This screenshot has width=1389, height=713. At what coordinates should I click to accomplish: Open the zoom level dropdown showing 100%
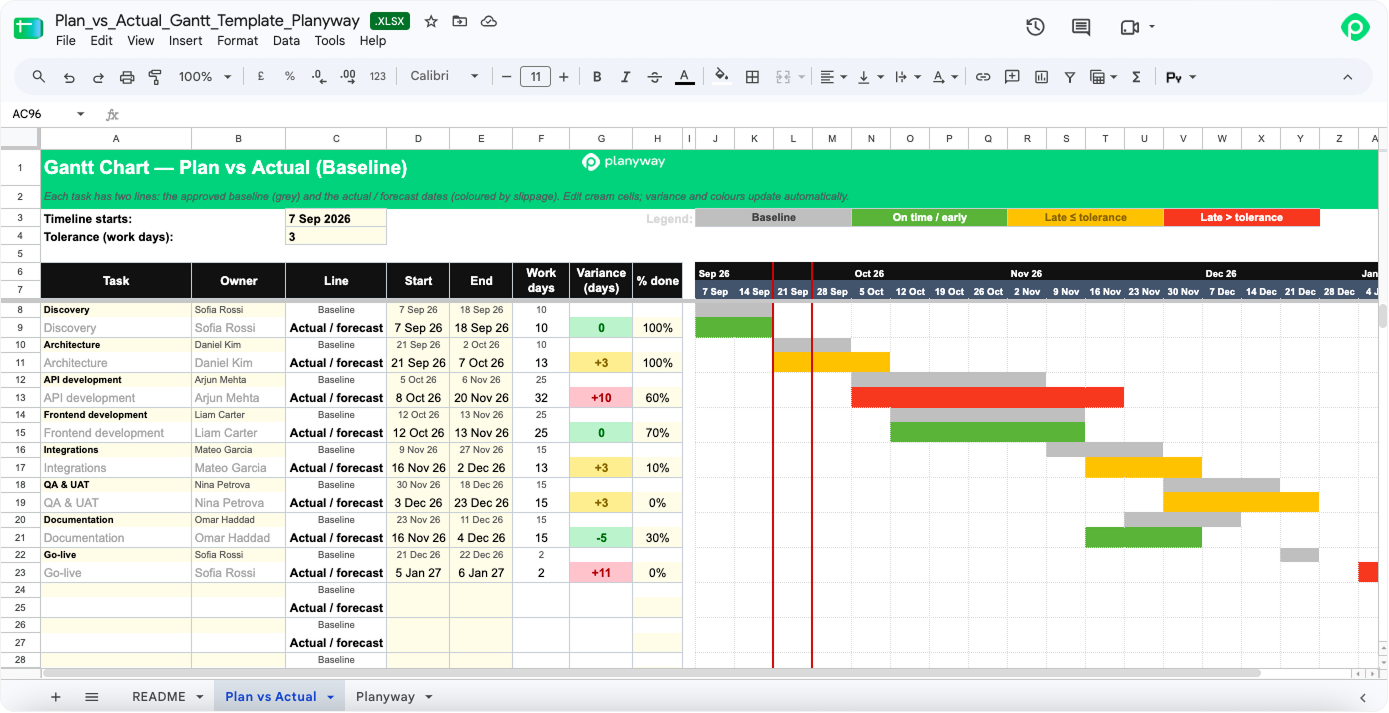tap(205, 77)
